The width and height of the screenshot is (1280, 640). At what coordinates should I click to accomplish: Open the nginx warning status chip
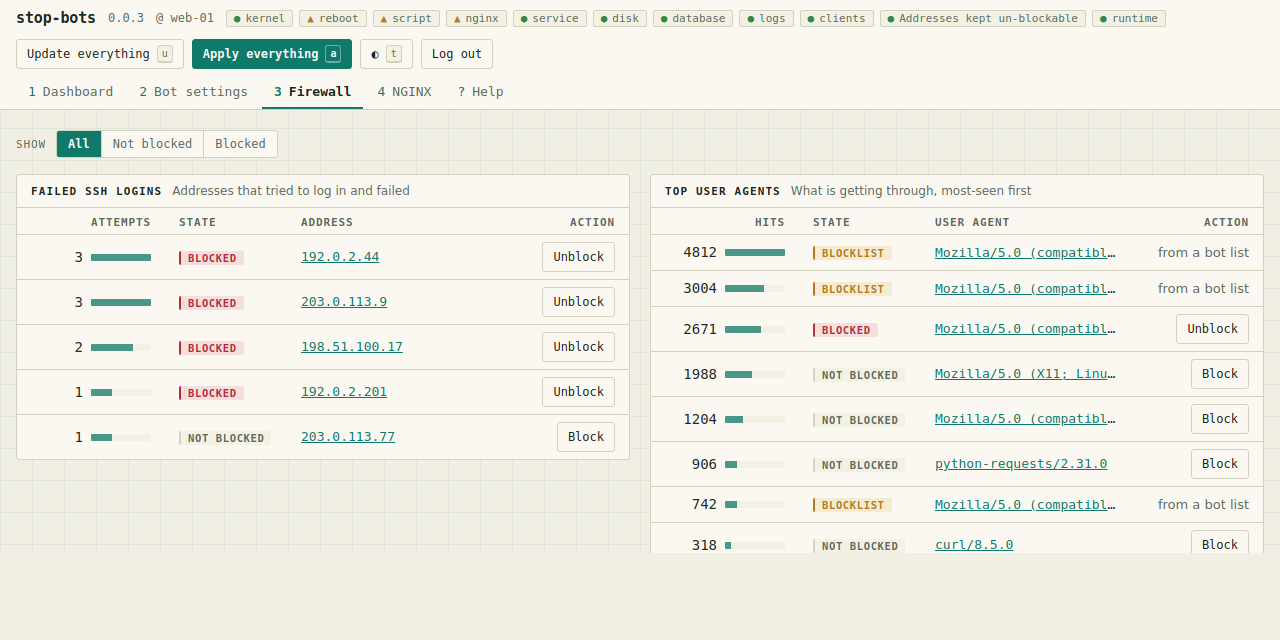476,18
